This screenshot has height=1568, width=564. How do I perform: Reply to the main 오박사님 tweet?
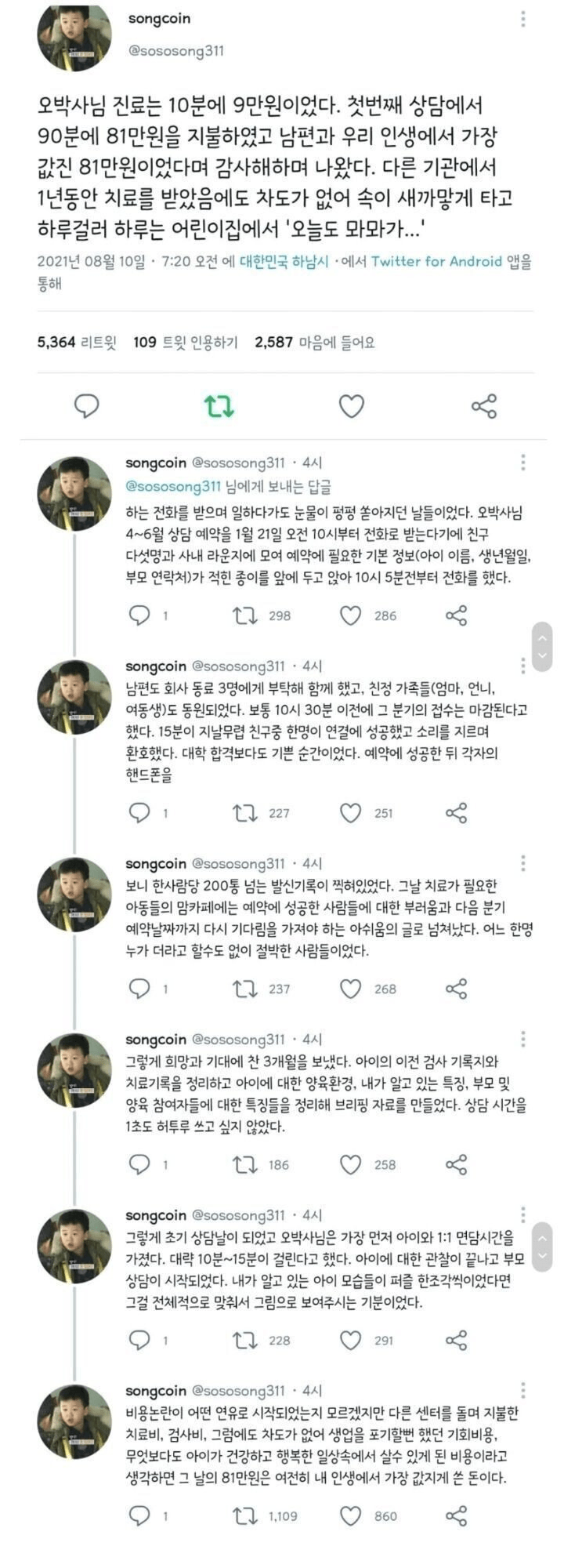(x=86, y=406)
